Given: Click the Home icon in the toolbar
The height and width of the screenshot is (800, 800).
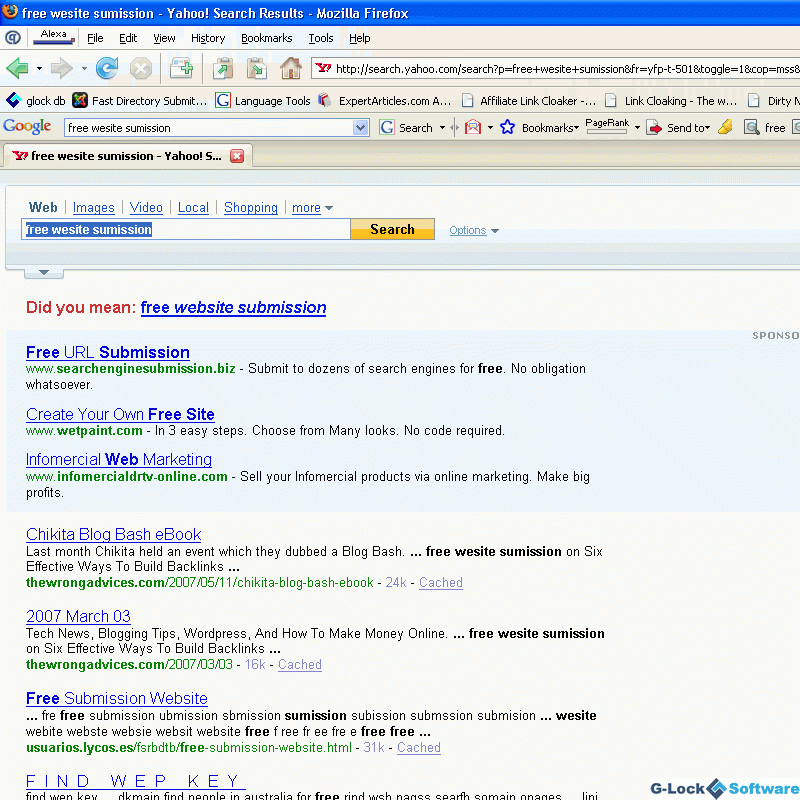Looking at the screenshot, I should [291, 69].
